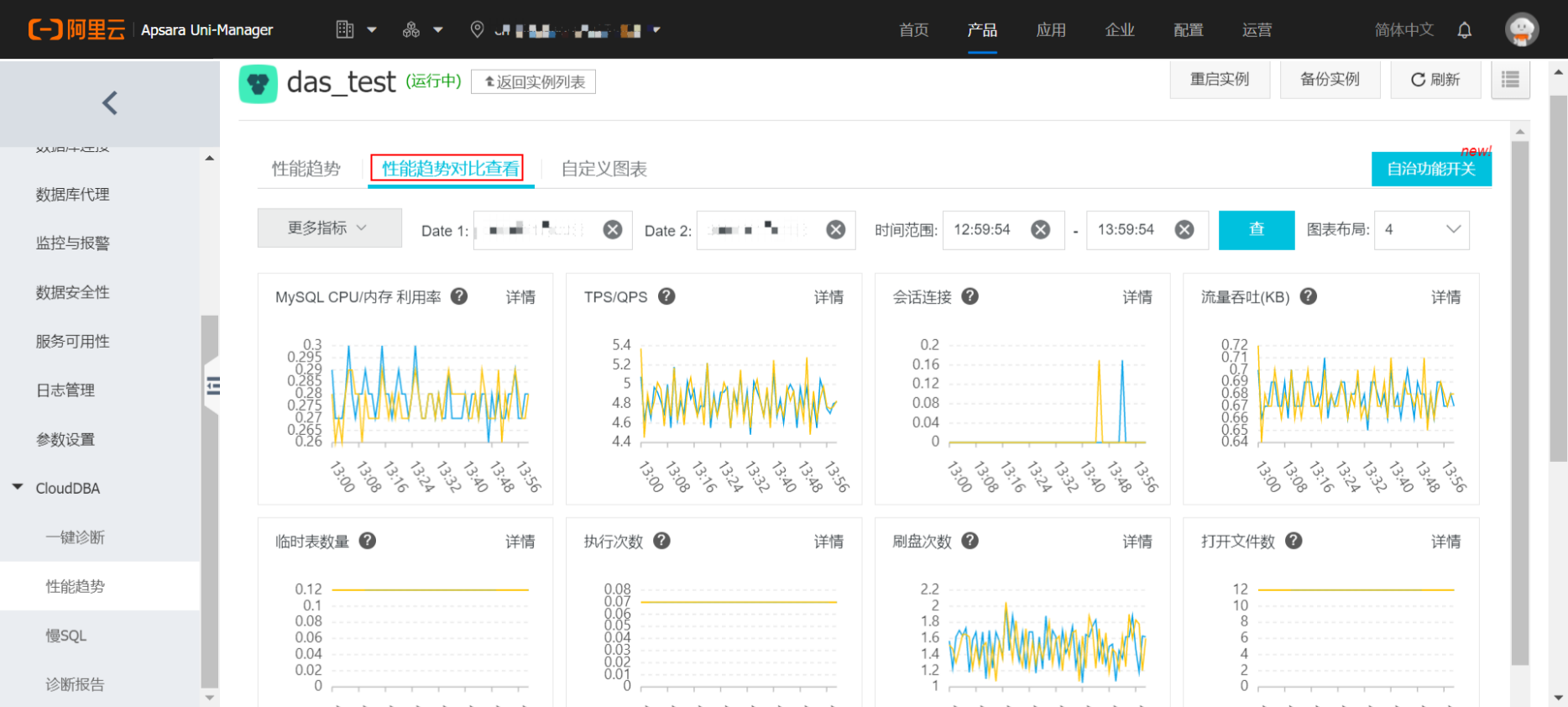Switch to the 自定义图表 tab
This screenshot has width=1568, height=707.
604,169
